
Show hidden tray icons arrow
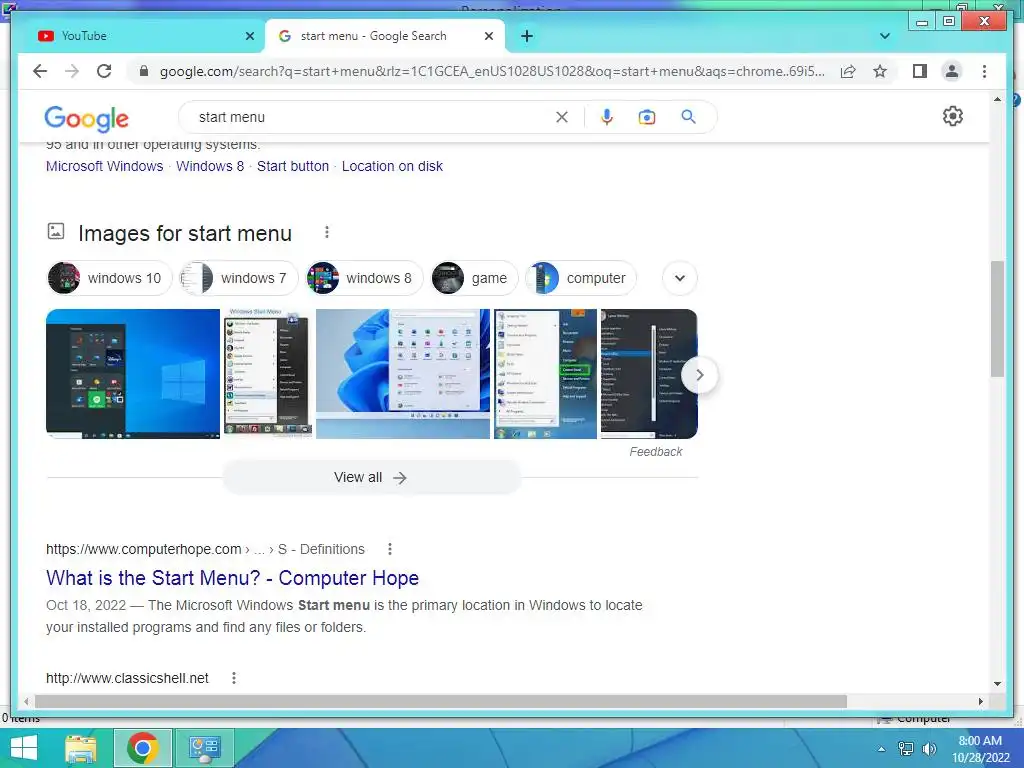882,749
